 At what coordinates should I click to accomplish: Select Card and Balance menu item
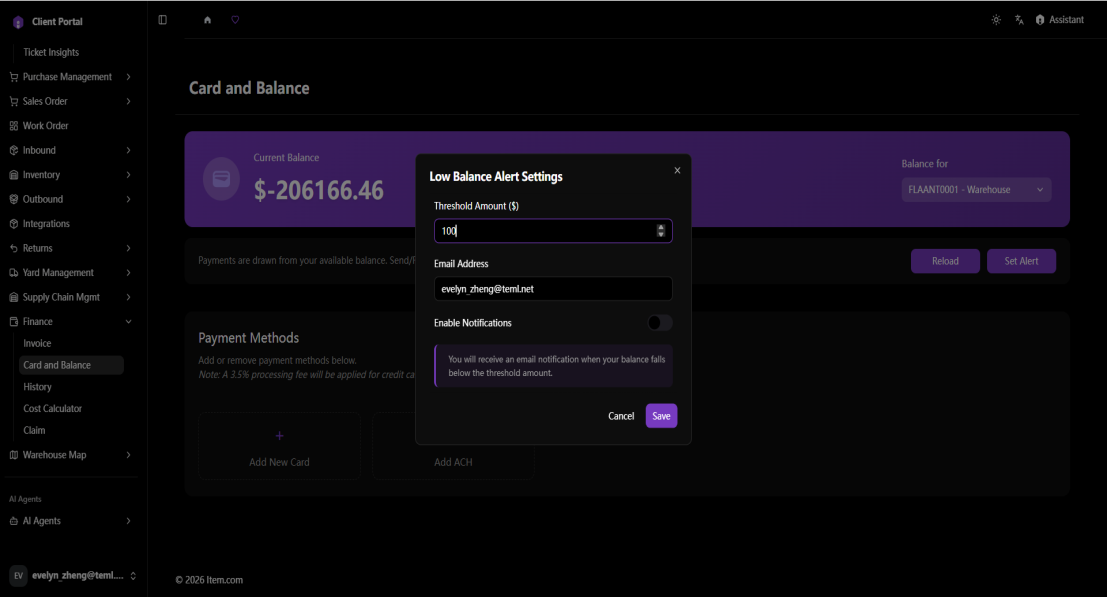(71, 365)
